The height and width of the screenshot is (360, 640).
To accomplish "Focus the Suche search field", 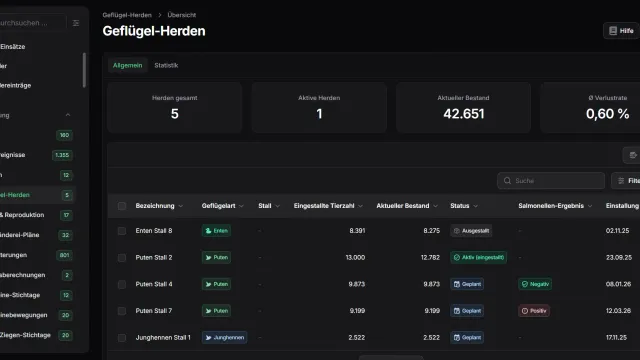I will [551, 180].
